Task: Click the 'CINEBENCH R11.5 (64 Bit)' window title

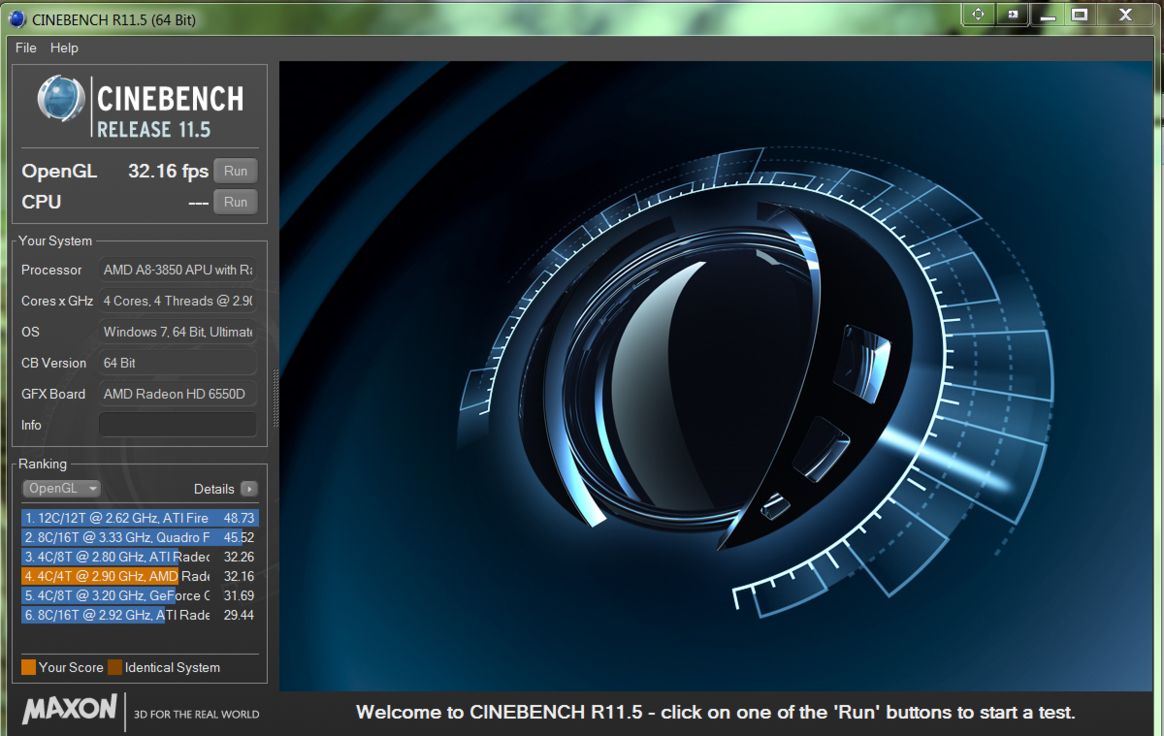Action: [x=114, y=20]
